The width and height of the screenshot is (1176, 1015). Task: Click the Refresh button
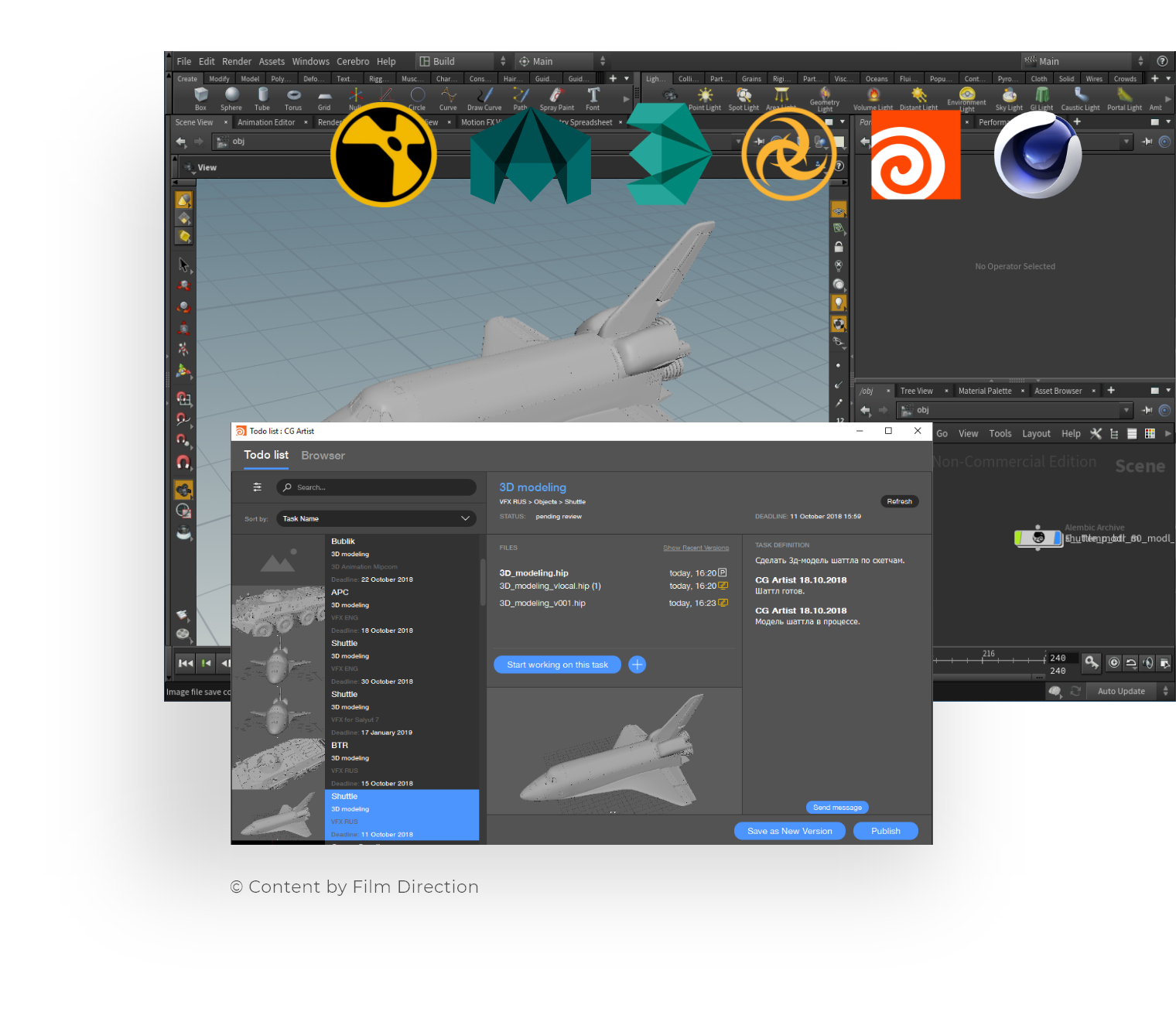point(899,501)
